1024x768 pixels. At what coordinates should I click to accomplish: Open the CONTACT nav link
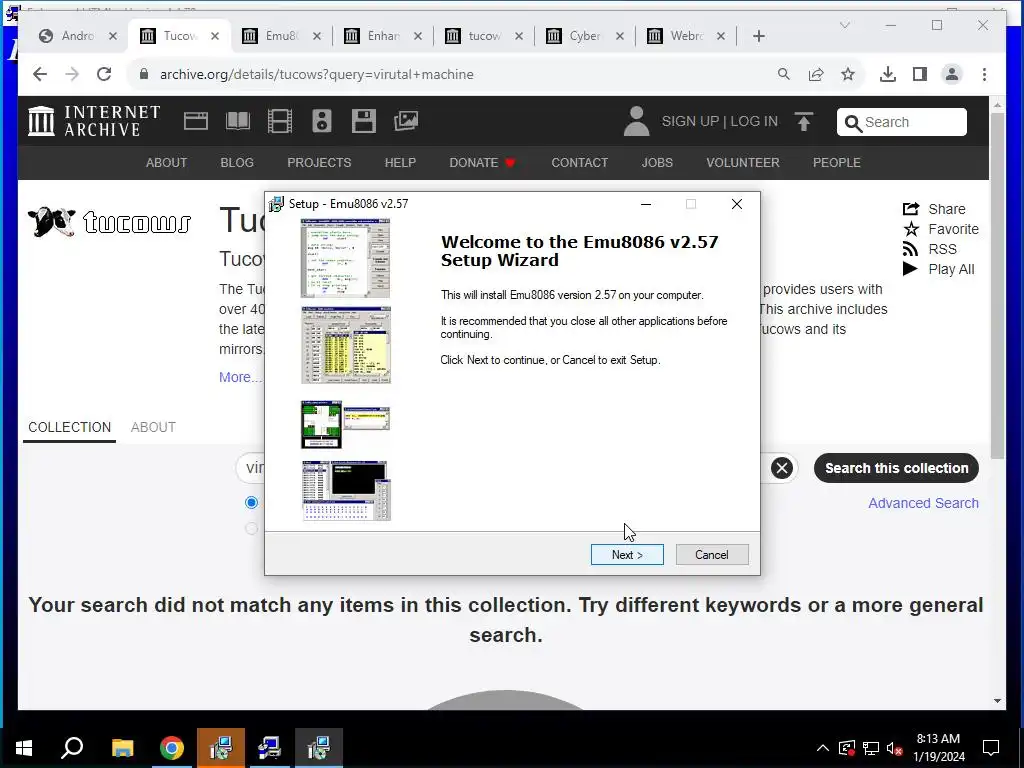click(x=579, y=163)
